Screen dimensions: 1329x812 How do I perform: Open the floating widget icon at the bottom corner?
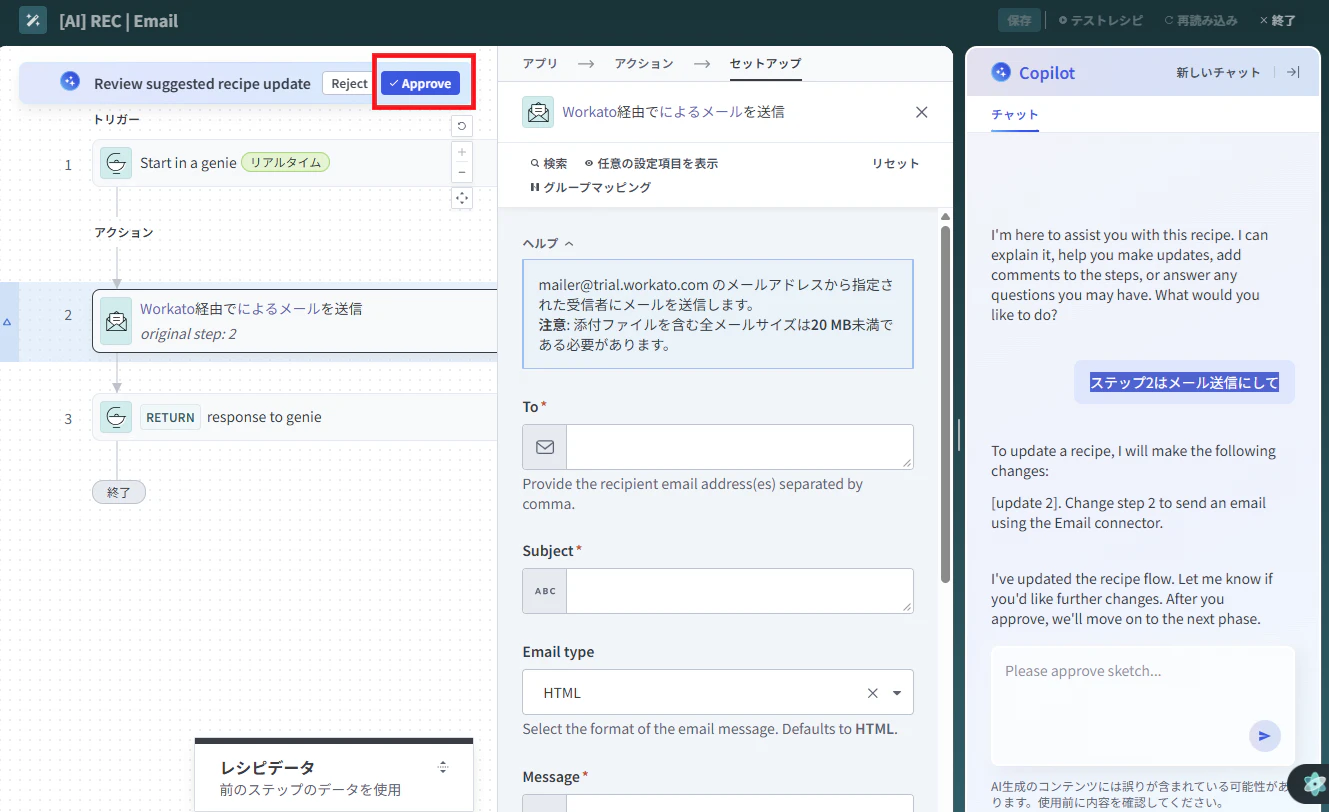point(1313,786)
